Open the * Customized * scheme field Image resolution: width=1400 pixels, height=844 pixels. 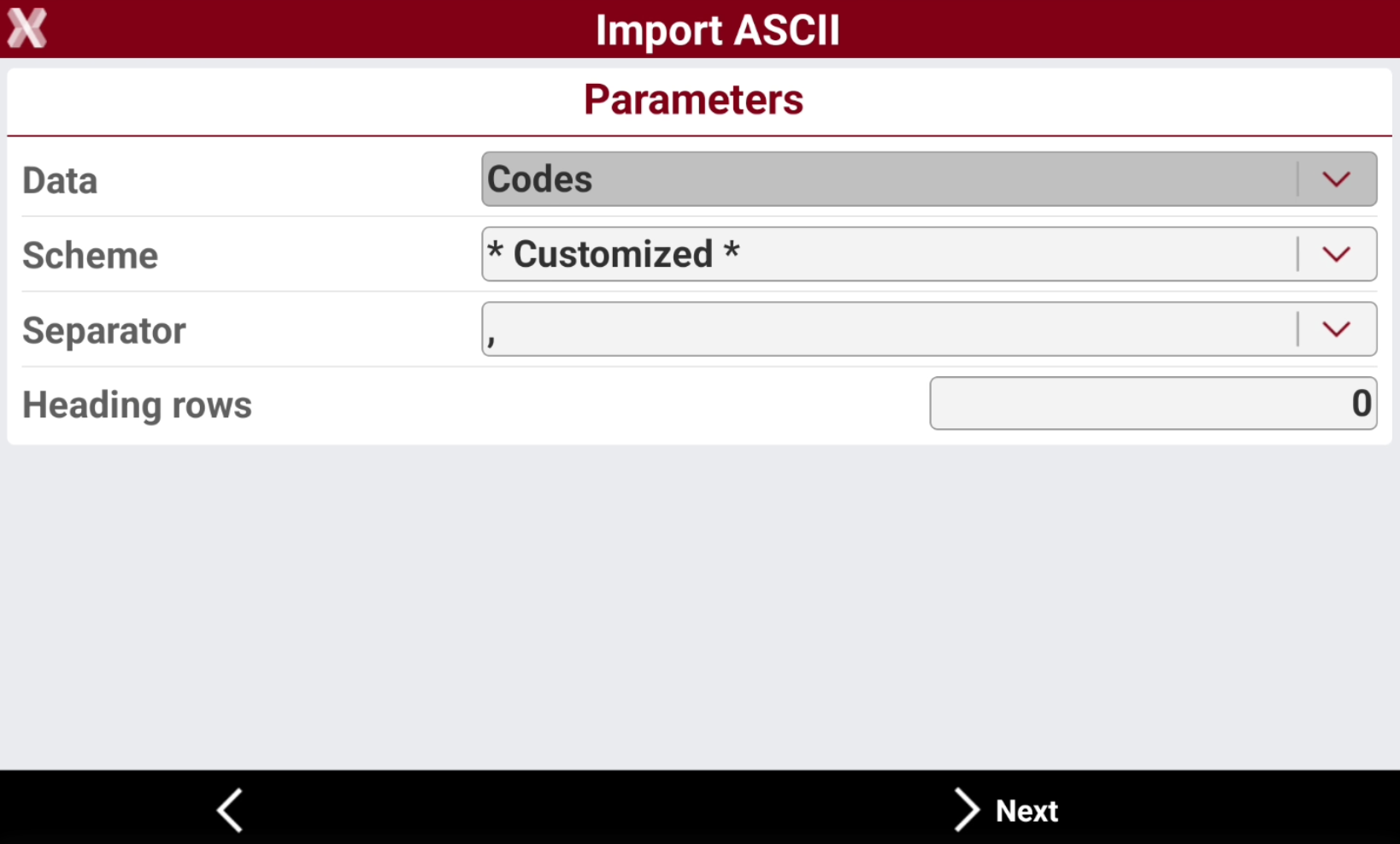(929, 254)
